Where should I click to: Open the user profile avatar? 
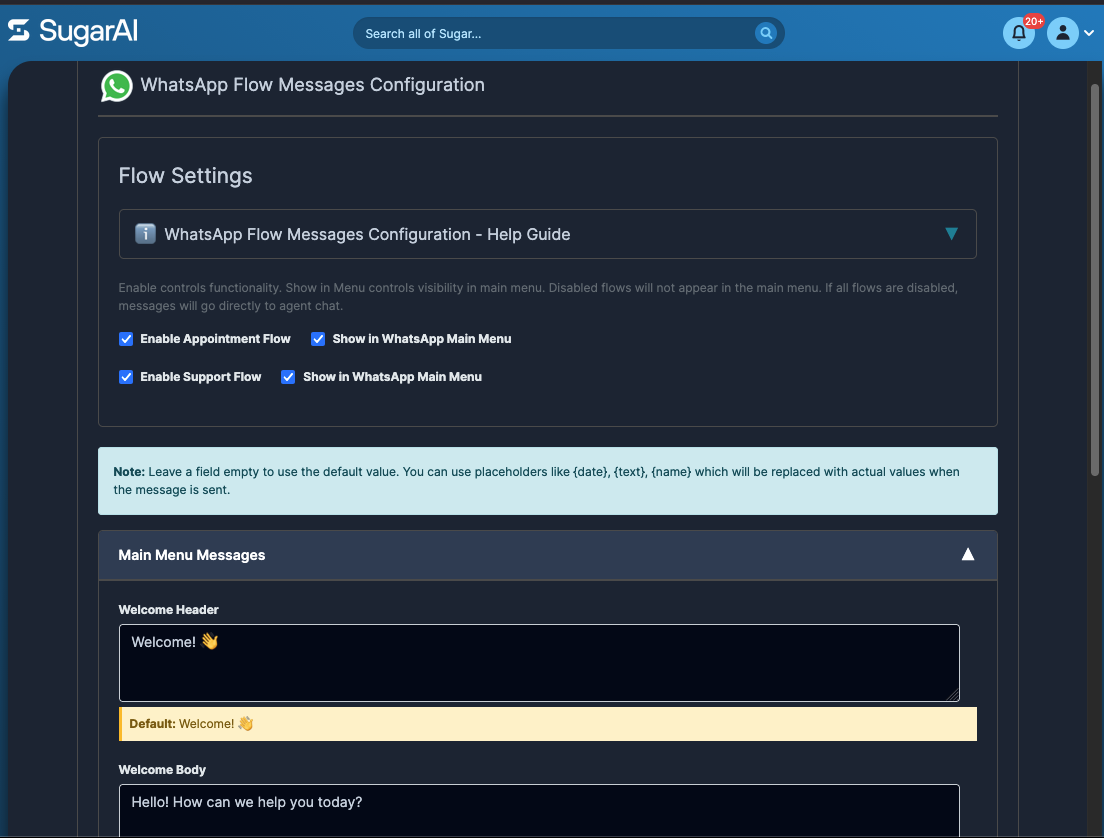1062,33
